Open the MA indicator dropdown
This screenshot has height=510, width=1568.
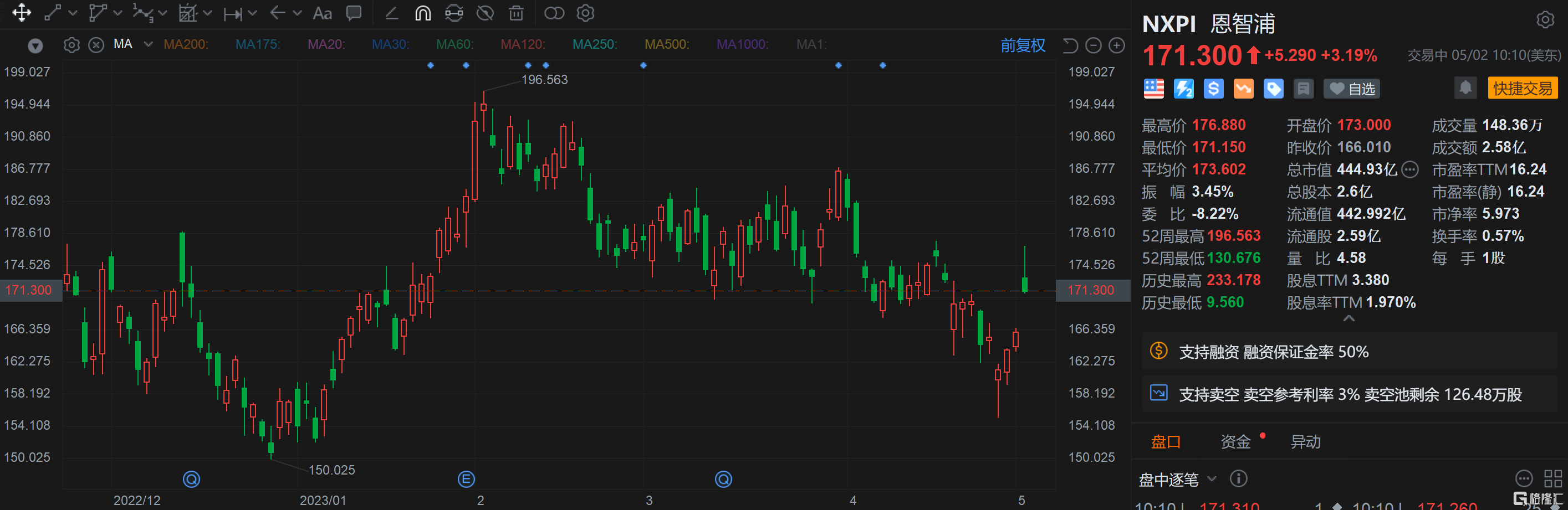point(148,44)
